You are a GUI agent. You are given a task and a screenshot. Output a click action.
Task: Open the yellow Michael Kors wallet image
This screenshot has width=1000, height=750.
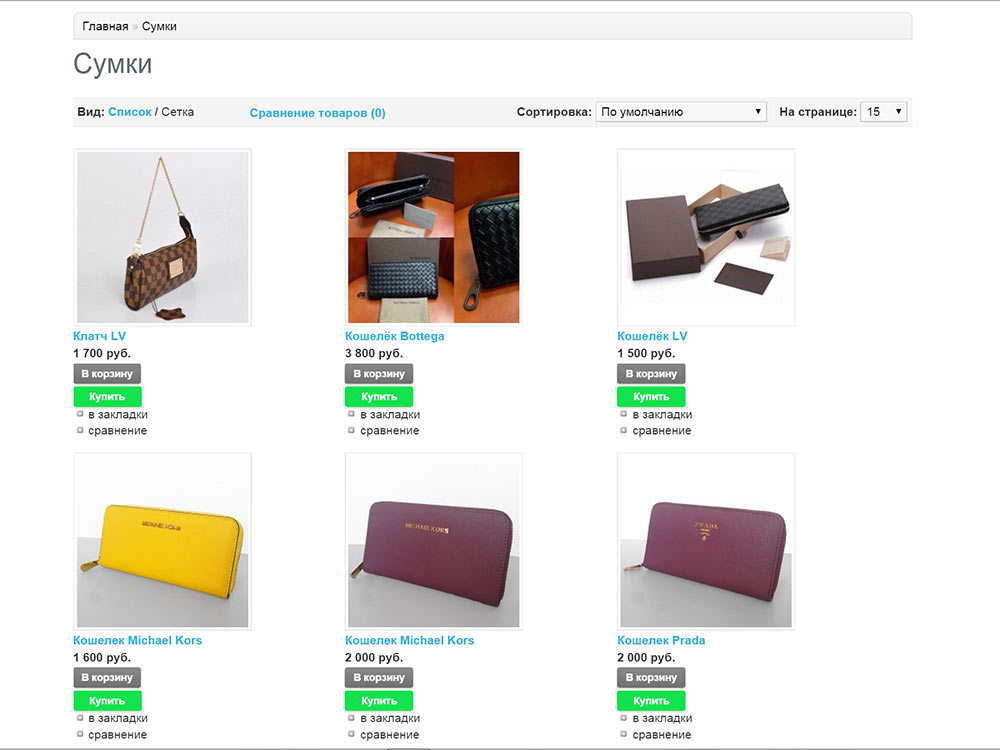[163, 541]
